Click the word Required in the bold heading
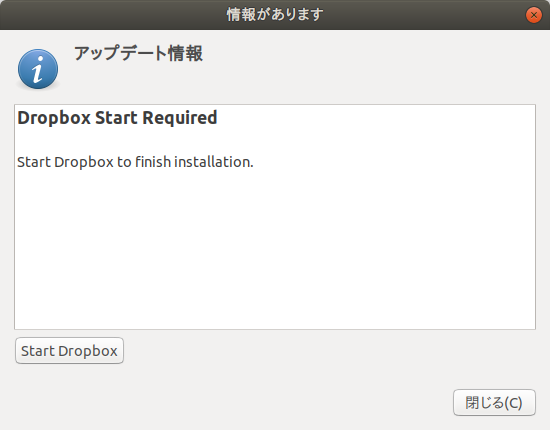This screenshot has width=550, height=430. click(x=180, y=117)
